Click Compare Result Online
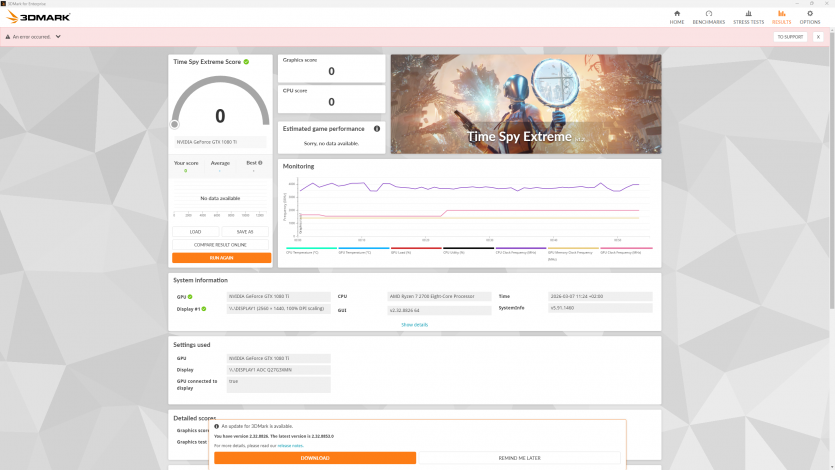Image resolution: width=835 pixels, height=470 pixels. (221, 244)
